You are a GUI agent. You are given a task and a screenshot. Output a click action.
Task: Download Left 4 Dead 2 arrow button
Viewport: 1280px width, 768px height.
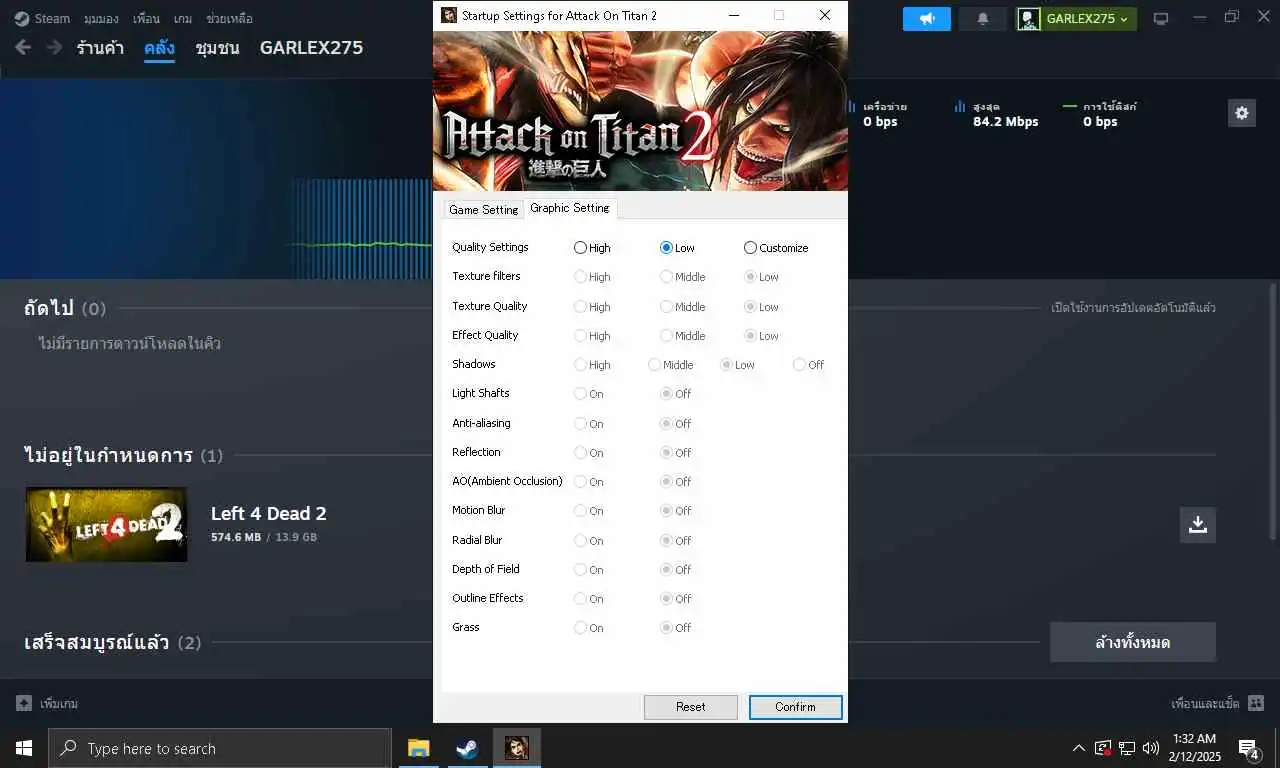click(x=1198, y=524)
